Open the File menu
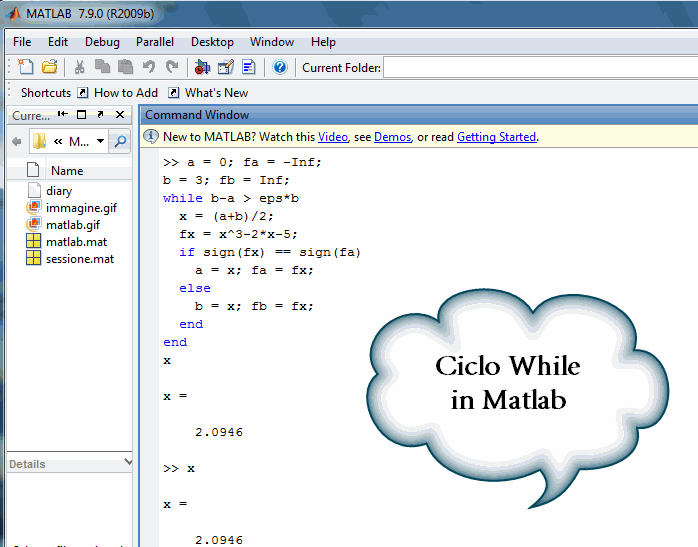698x547 pixels. [22, 42]
